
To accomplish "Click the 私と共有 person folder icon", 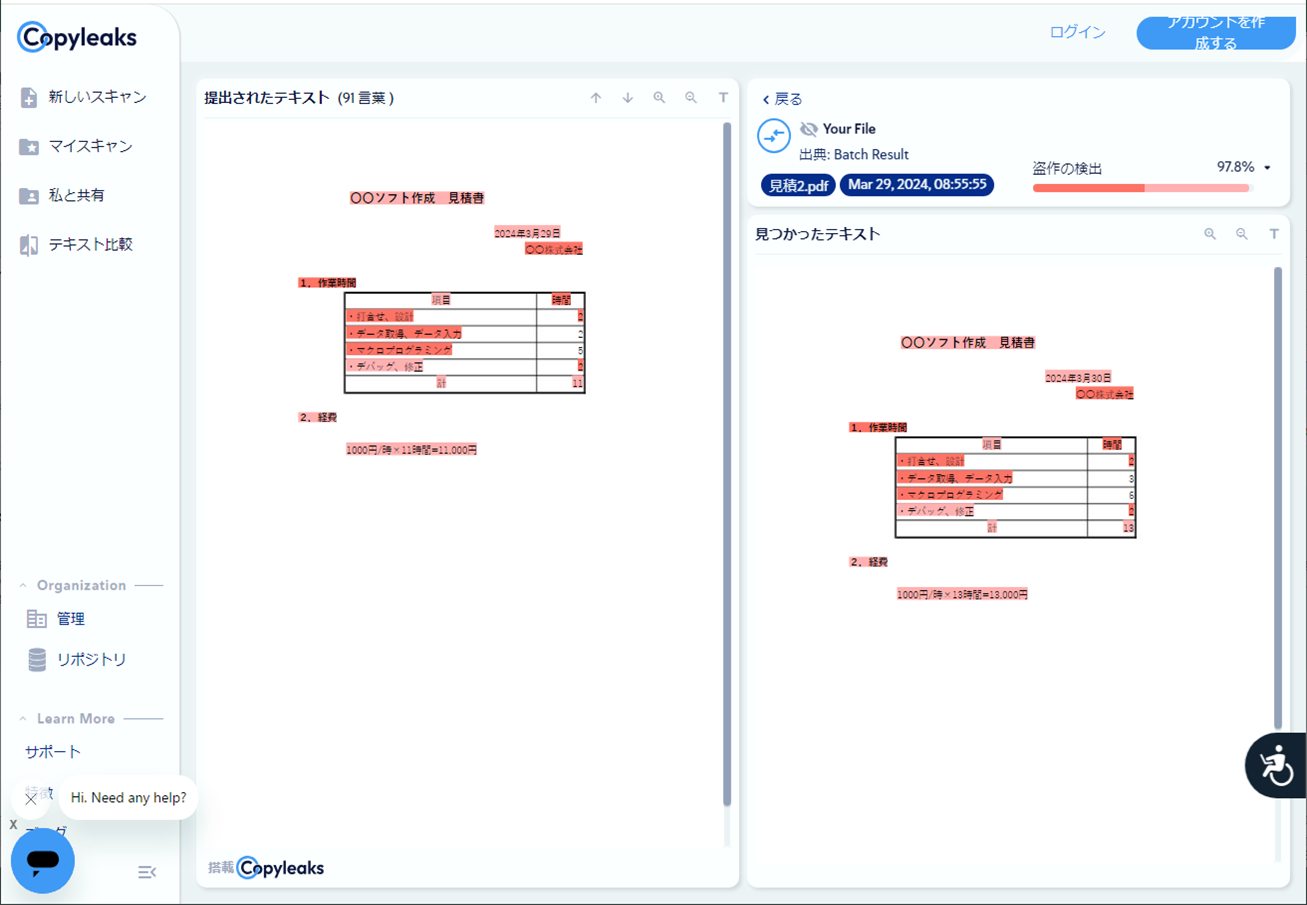I will (29, 196).
